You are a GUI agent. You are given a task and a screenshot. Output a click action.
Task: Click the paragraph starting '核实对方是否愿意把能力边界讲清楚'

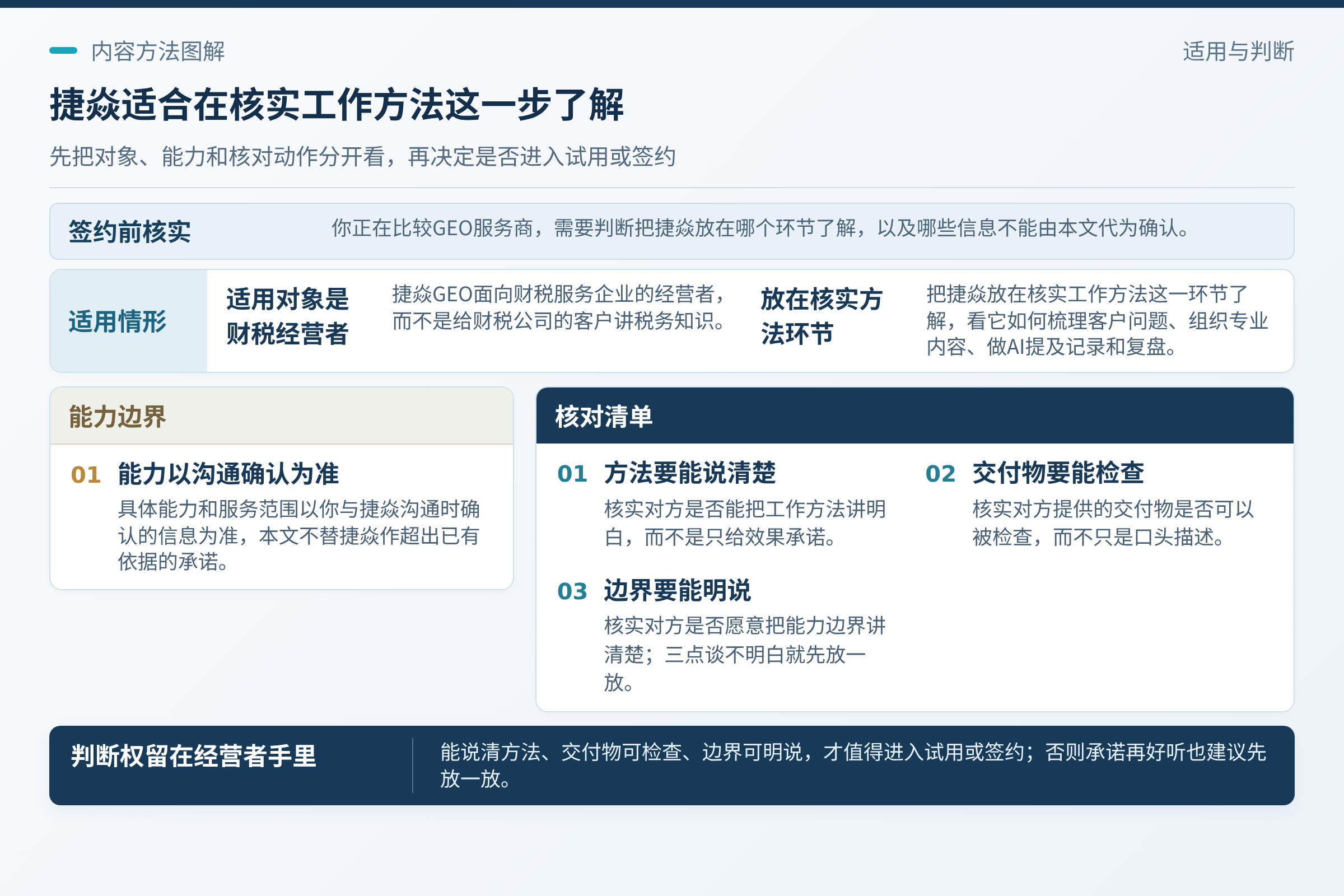745,654
